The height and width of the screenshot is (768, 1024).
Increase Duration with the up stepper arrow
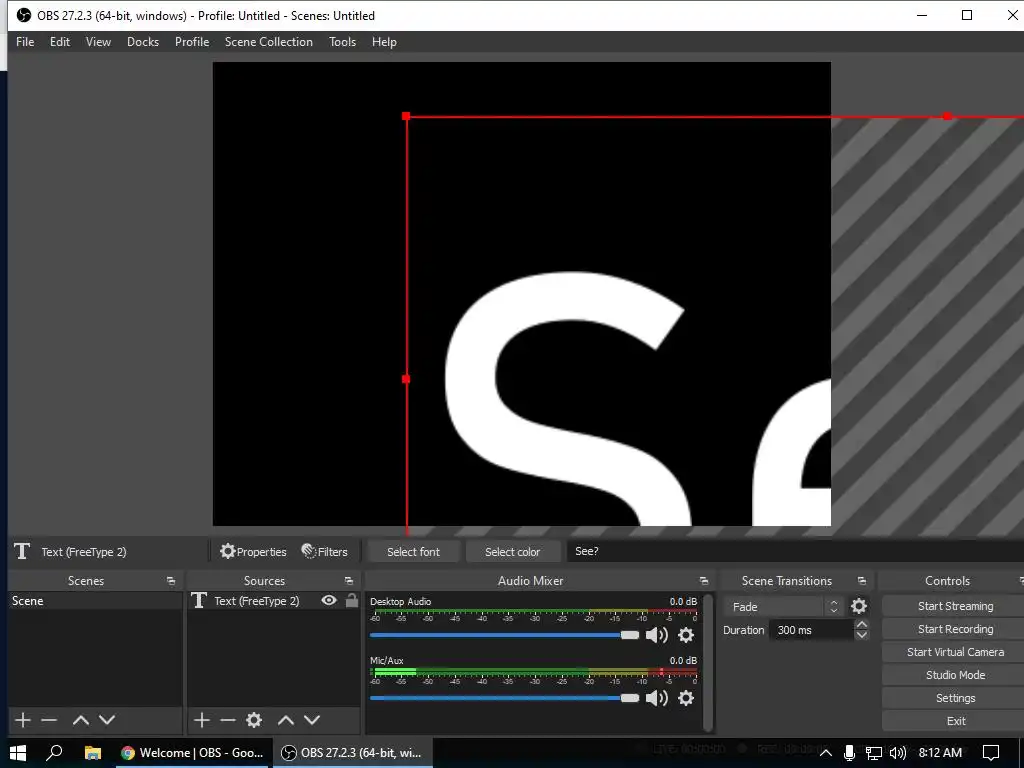pos(862,624)
